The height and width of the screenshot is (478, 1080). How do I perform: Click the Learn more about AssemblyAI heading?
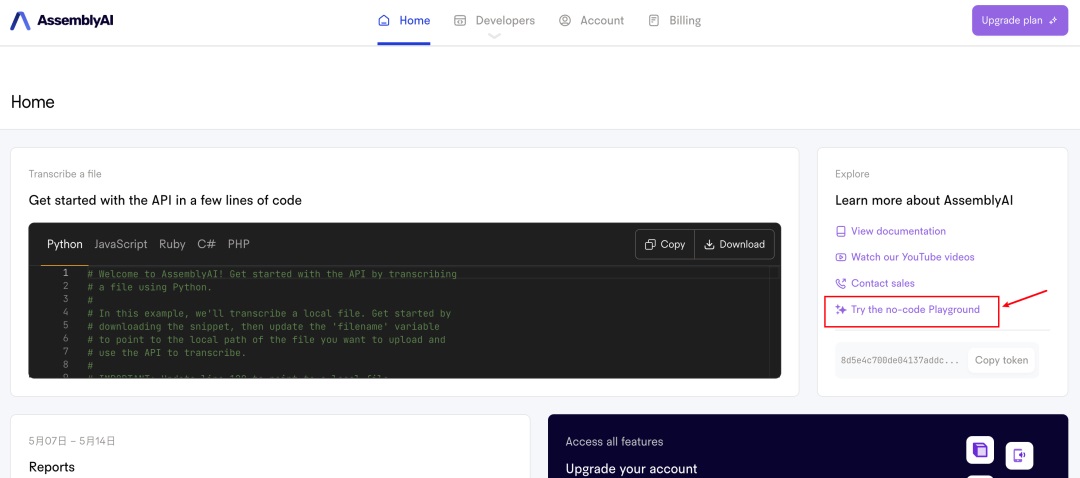point(924,200)
